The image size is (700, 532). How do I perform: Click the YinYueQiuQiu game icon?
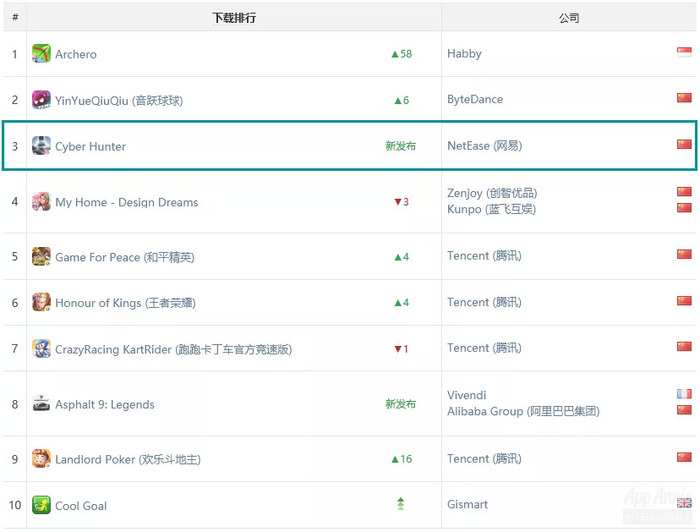click(x=41, y=100)
